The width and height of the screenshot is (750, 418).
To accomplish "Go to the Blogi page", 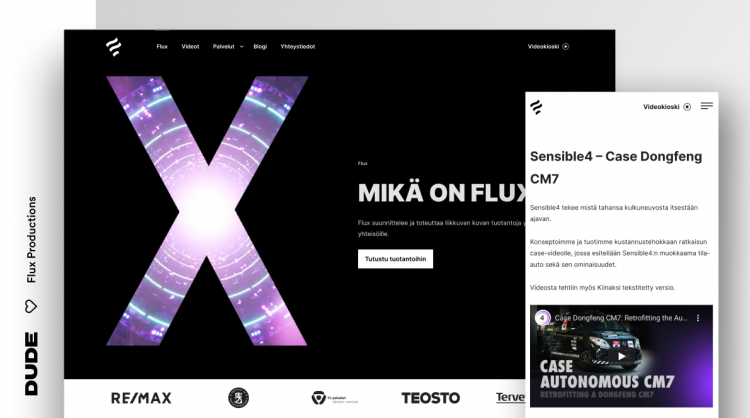I will click(x=260, y=46).
